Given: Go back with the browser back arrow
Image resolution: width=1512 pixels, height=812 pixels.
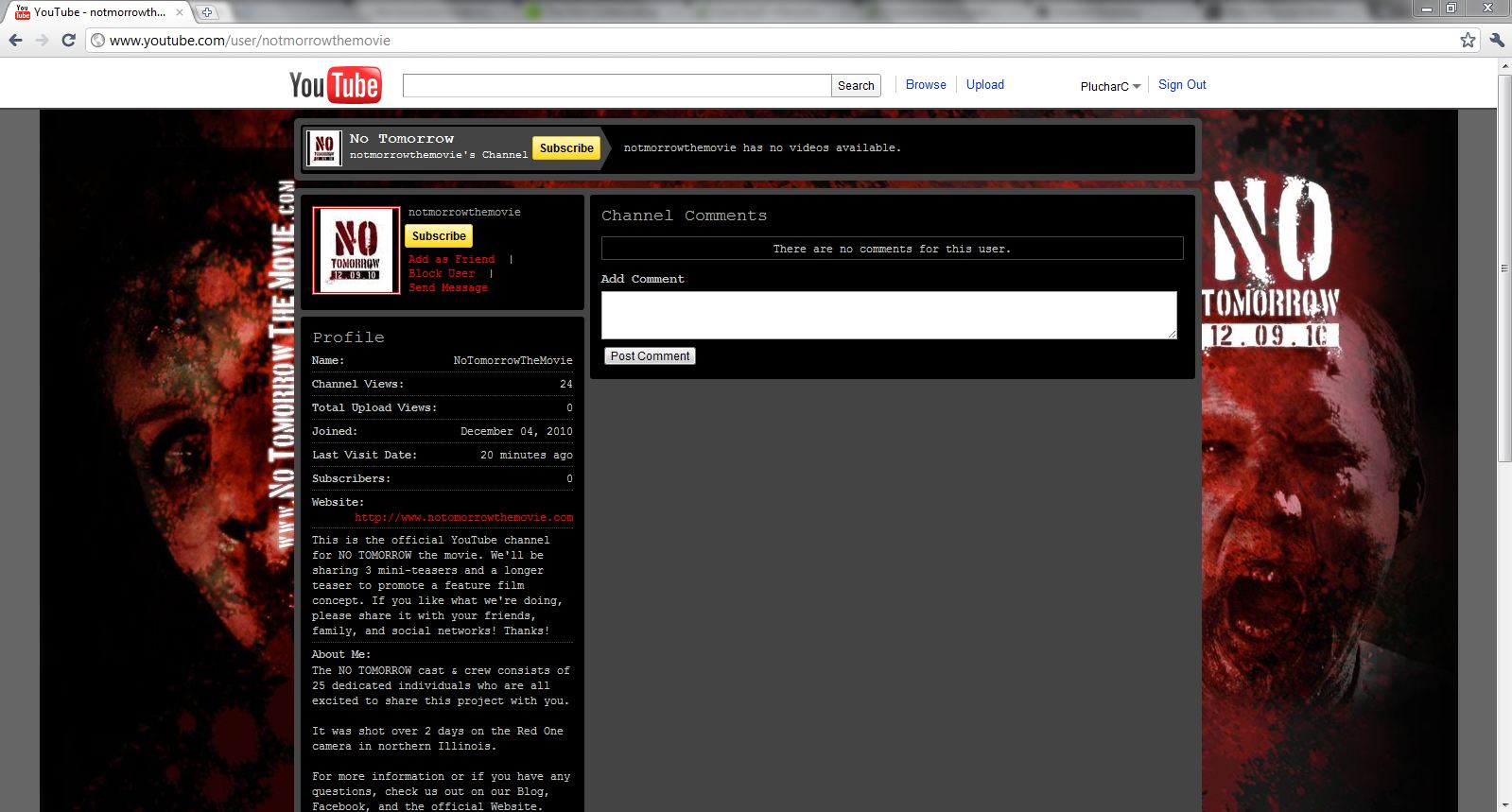Looking at the screenshot, I should click(x=15, y=40).
